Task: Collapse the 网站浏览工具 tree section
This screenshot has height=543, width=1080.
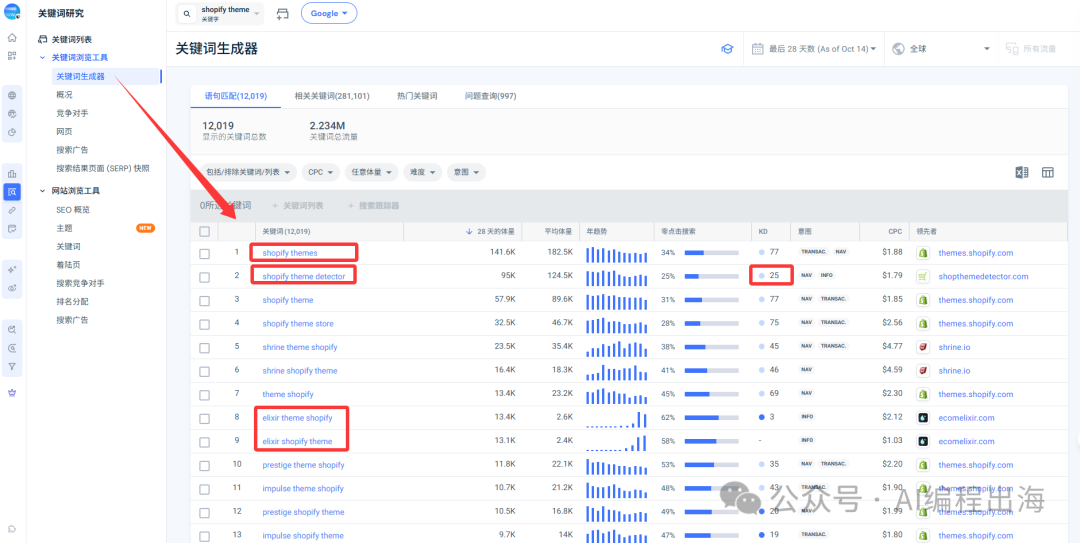Action: click(42, 191)
